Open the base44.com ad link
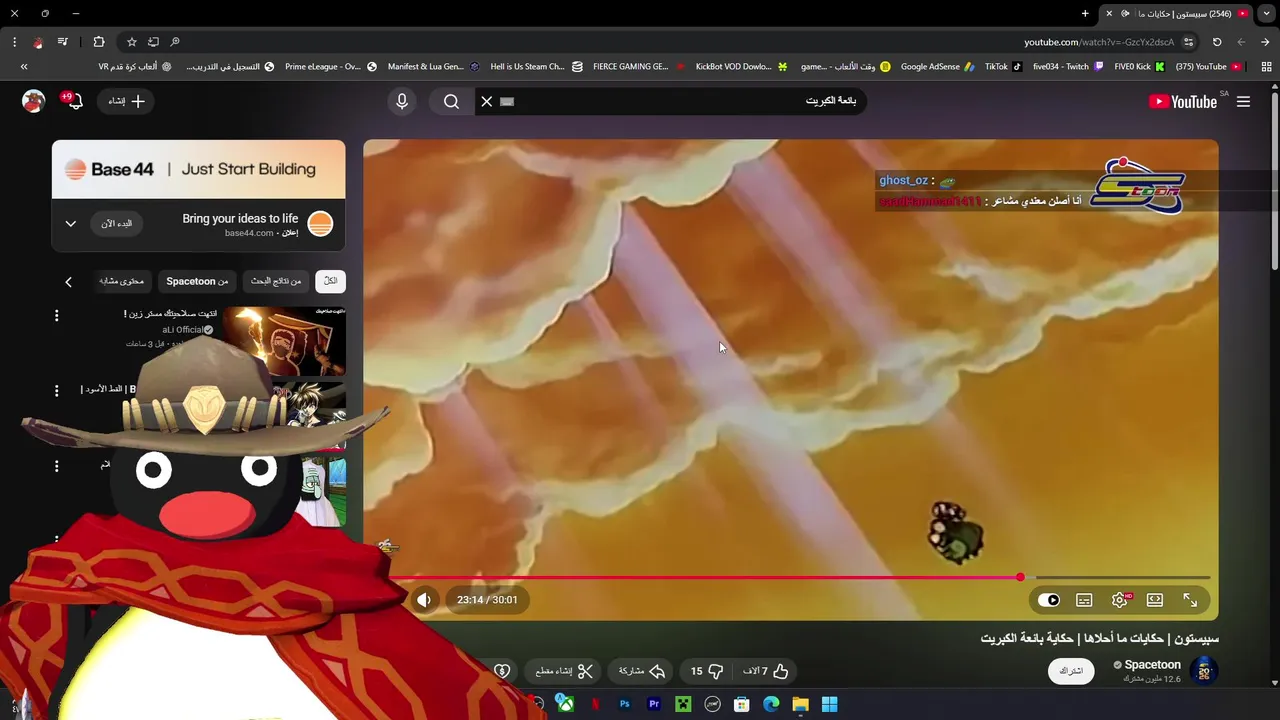1280x720 pixels. tap(249, 233)
